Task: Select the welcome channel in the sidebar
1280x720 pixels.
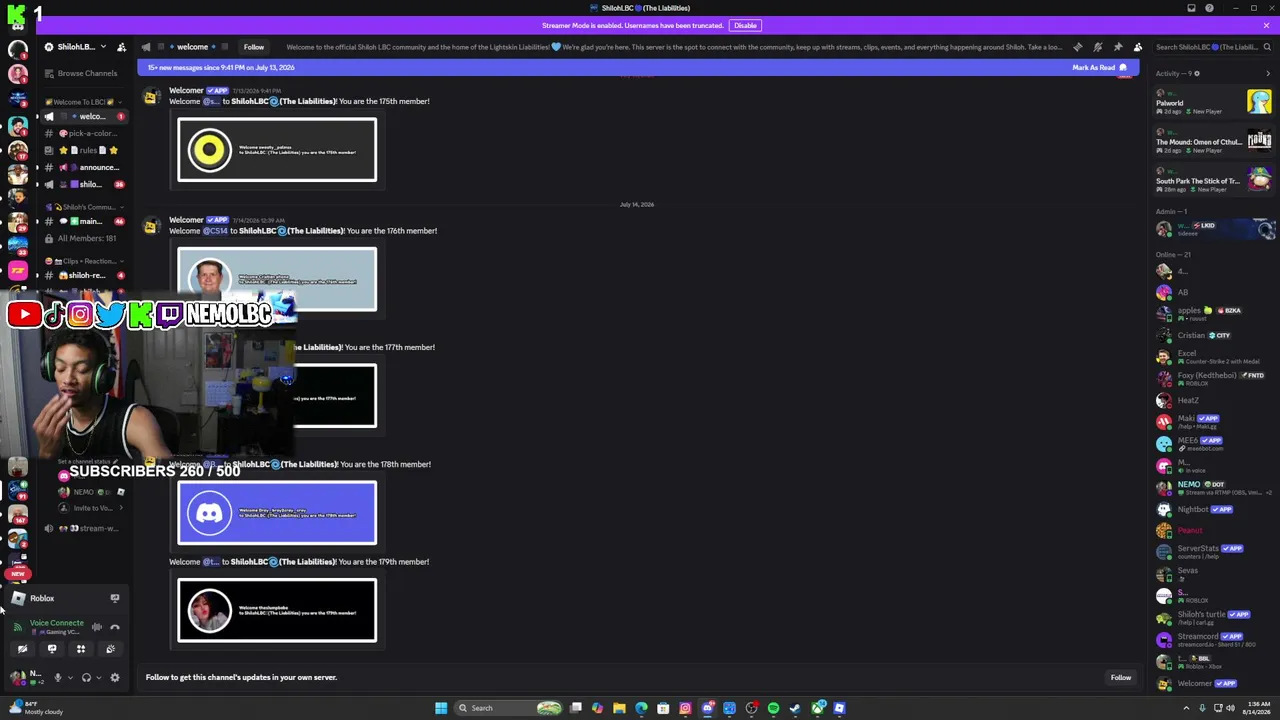Action: click(85, 116)
